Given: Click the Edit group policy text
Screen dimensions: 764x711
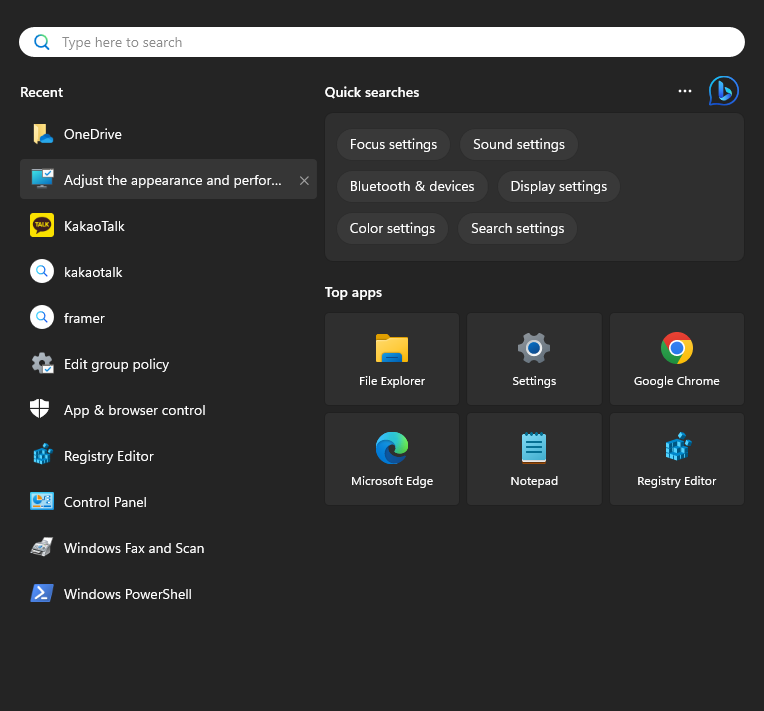Looking at the screenshot, I should 116,365.
